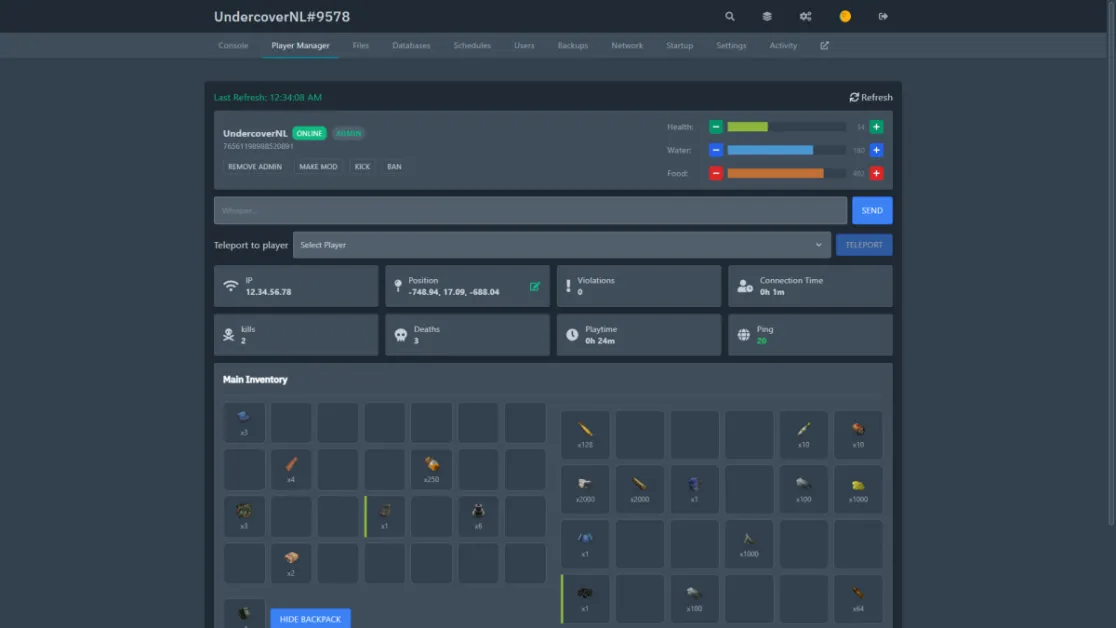This screenshot has height=628, width=1116.
Task: Click the HIDE BACKPACK button
Action: [310, 619]
